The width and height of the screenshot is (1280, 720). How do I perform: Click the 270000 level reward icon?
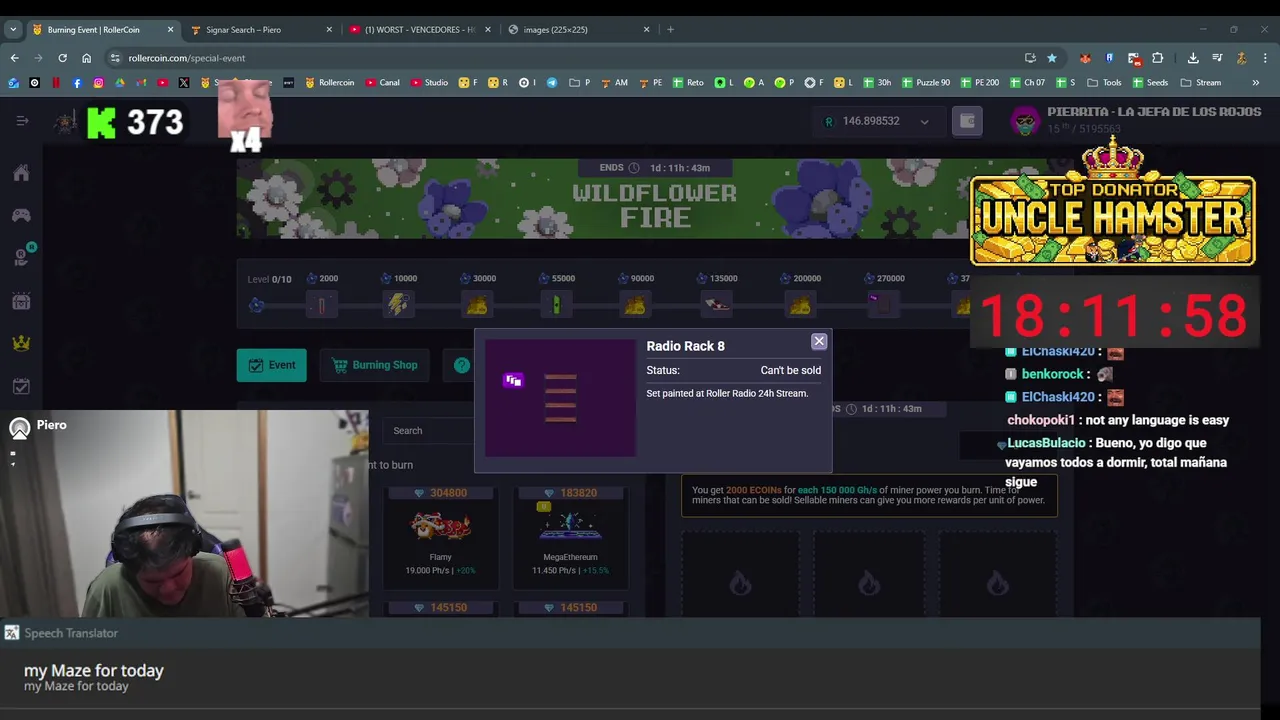click(x=883, y=303)
